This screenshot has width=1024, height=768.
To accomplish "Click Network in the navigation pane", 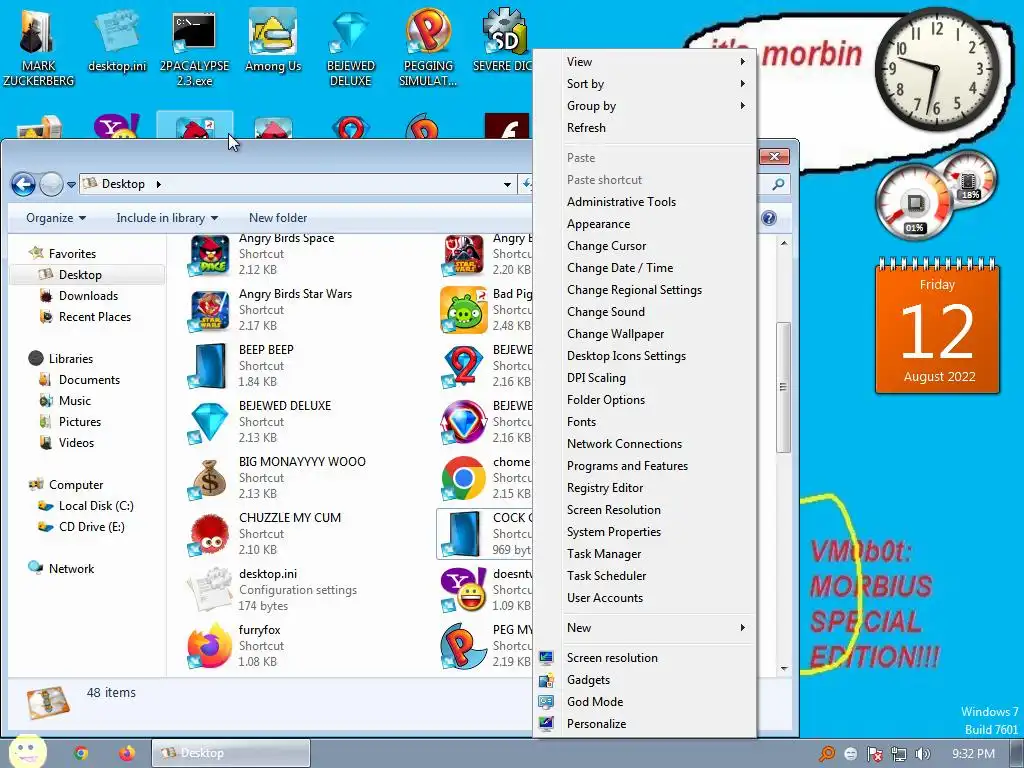I will tap(71, 569).
